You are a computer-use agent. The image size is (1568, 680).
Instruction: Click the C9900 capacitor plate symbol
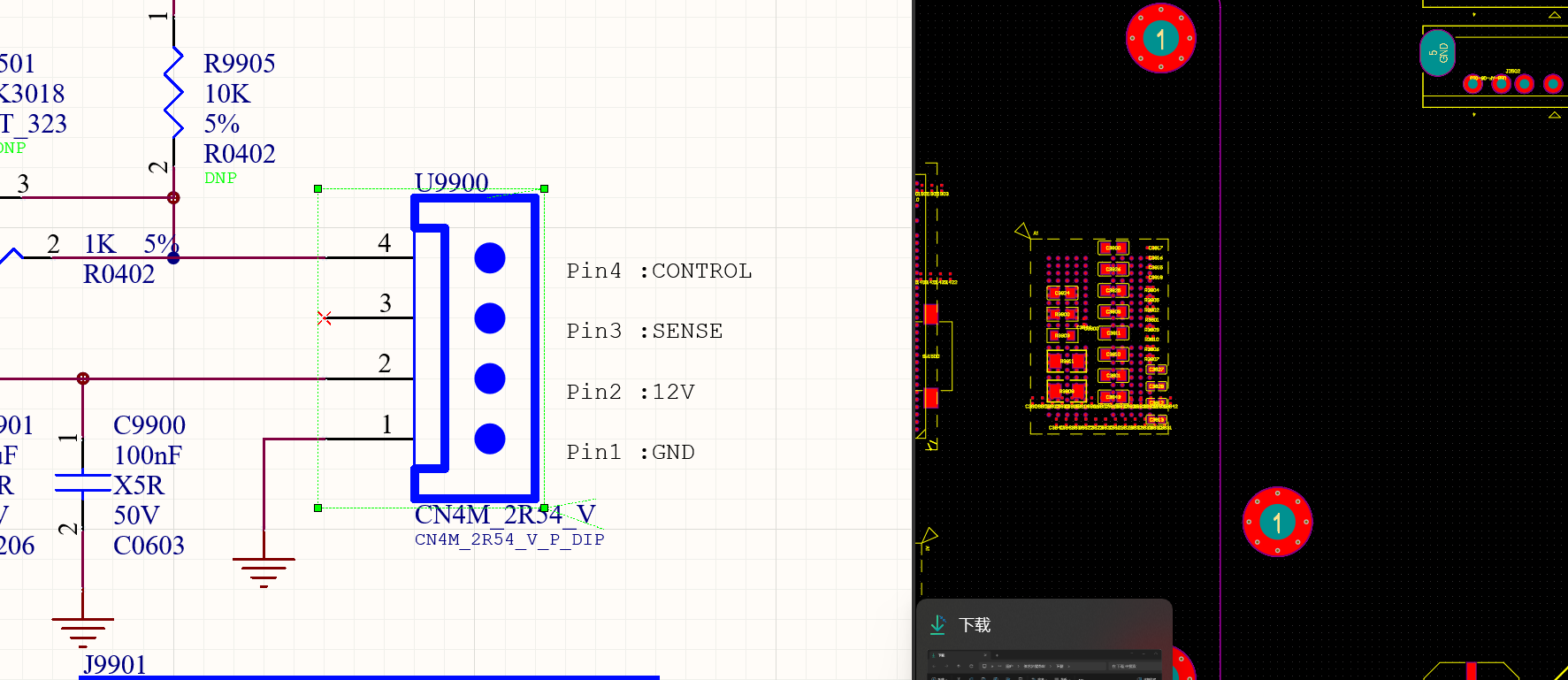pos(83,483)
